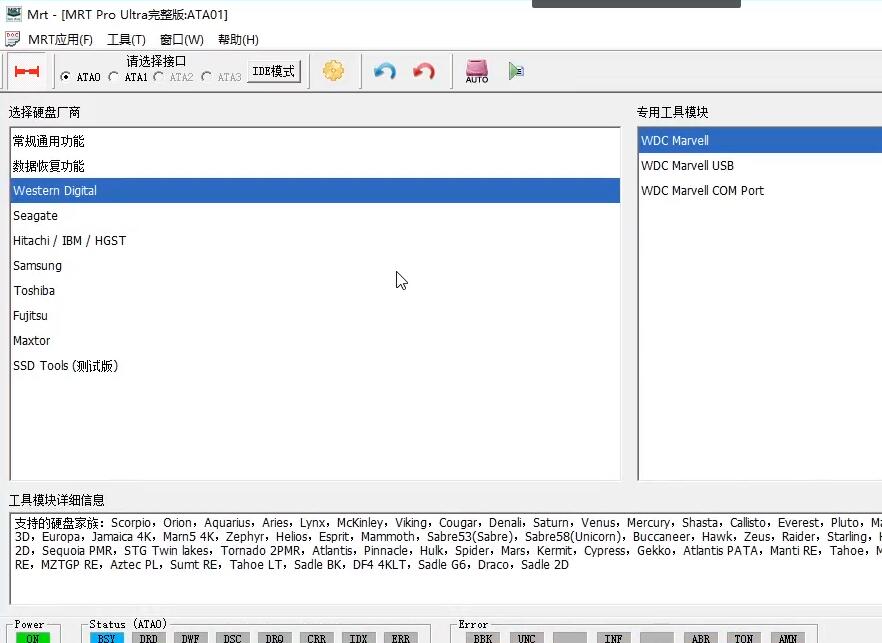Select the ATA0 radio button
Image resolution: width=882 pixels, height=643 pixels.
click(66, 77)
